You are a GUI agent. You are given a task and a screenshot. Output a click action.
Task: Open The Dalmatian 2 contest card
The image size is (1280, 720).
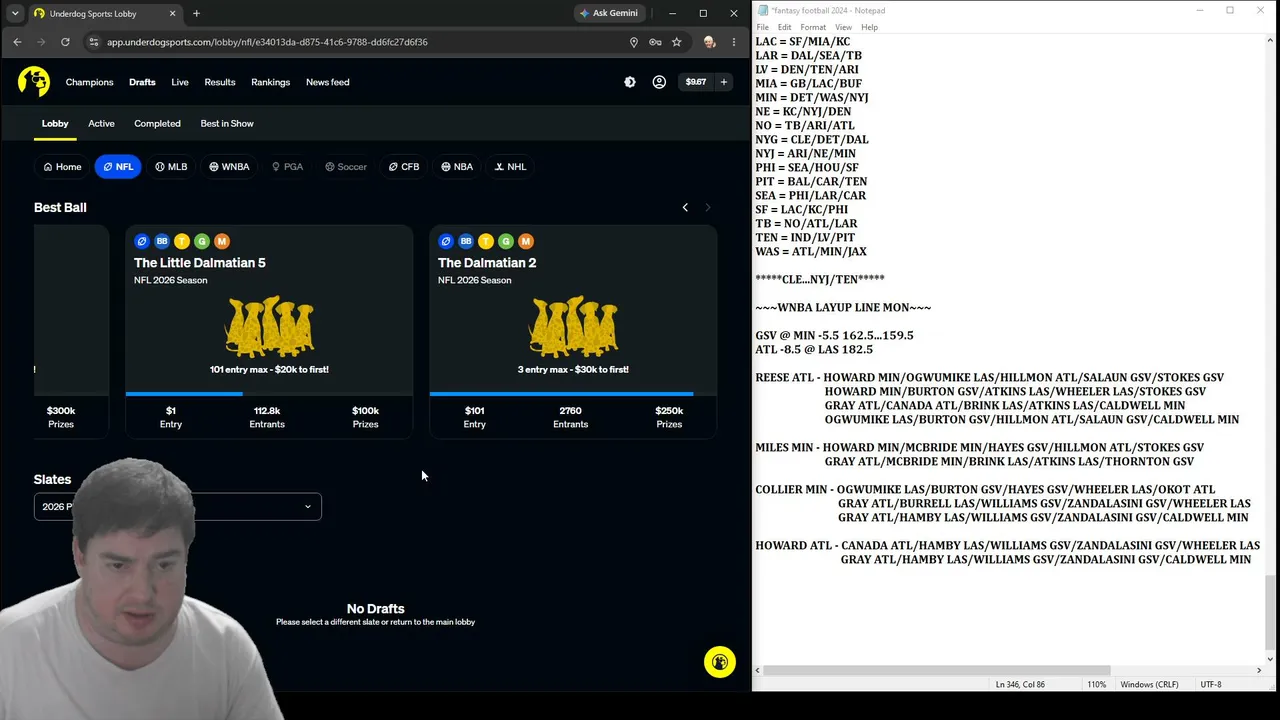point(573,332)
